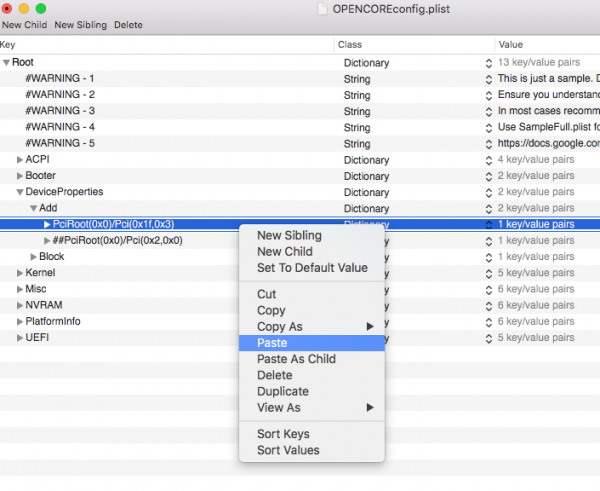
Task: Open class stepper for UEFI row
Action: click(489, 338)
